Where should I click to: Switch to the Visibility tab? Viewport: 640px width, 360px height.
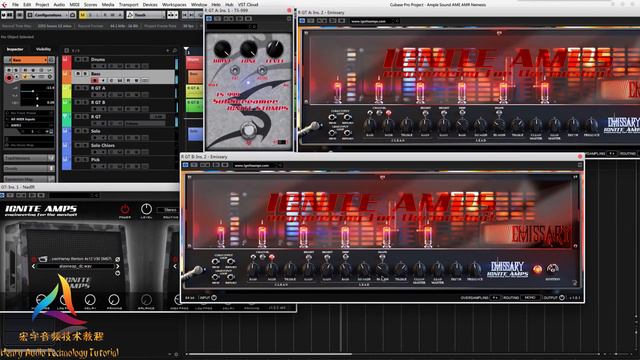pos(43,49)
